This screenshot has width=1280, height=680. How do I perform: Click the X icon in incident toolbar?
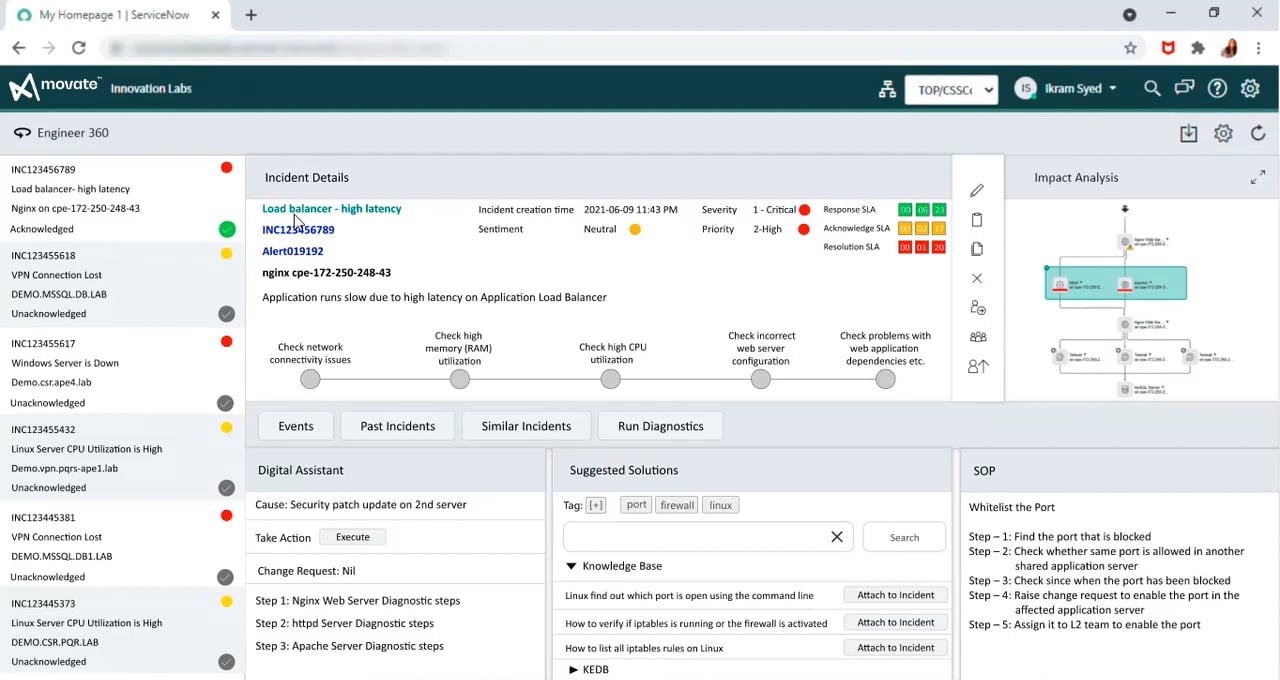point(977,278)
